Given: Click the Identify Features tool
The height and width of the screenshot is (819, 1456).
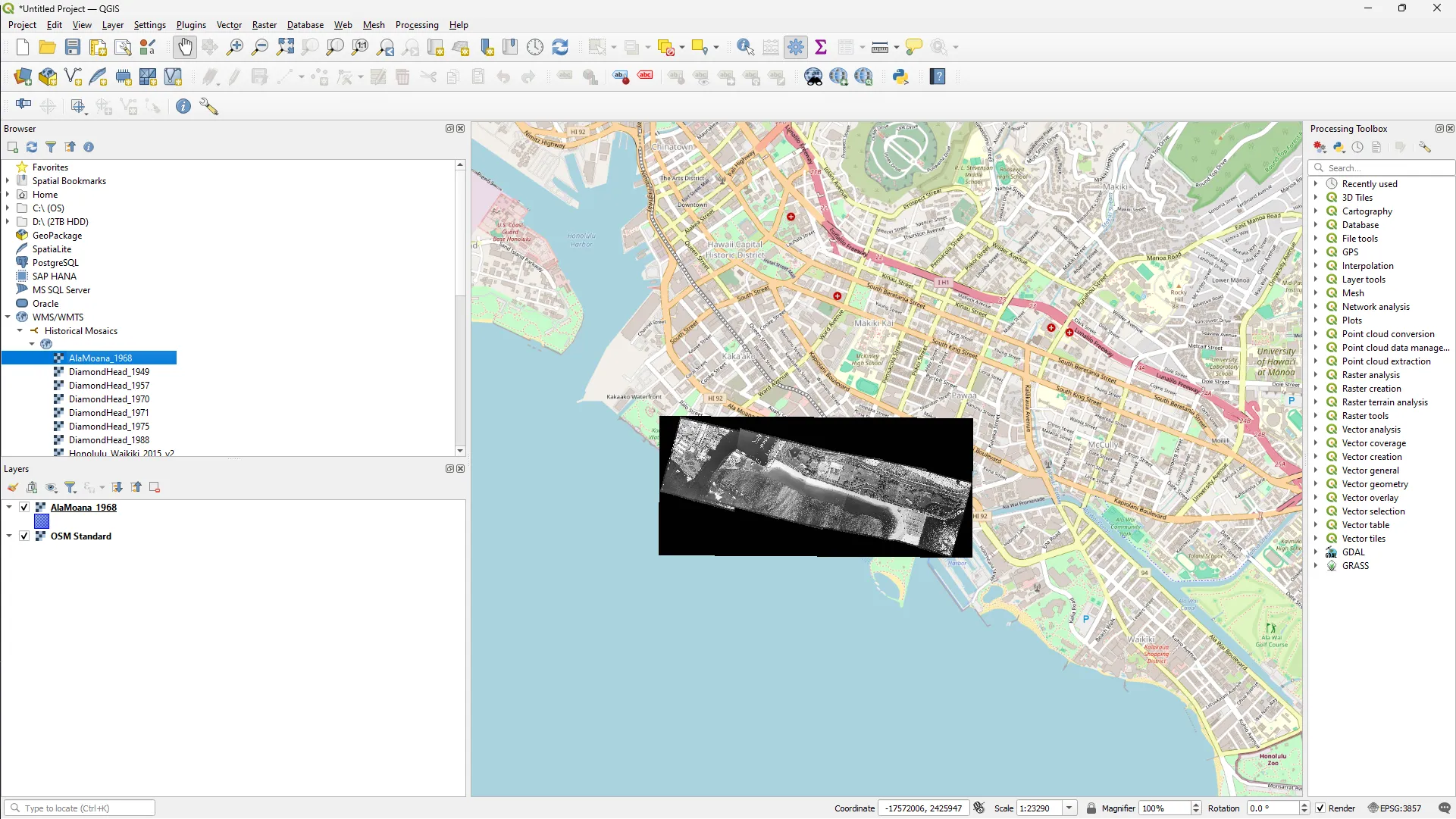Looking at the screenshot, I should click(745, 47).
